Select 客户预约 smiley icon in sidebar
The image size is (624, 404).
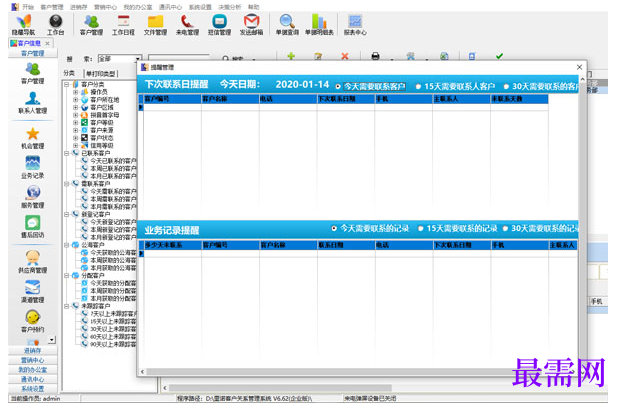(x=33, y=321)
